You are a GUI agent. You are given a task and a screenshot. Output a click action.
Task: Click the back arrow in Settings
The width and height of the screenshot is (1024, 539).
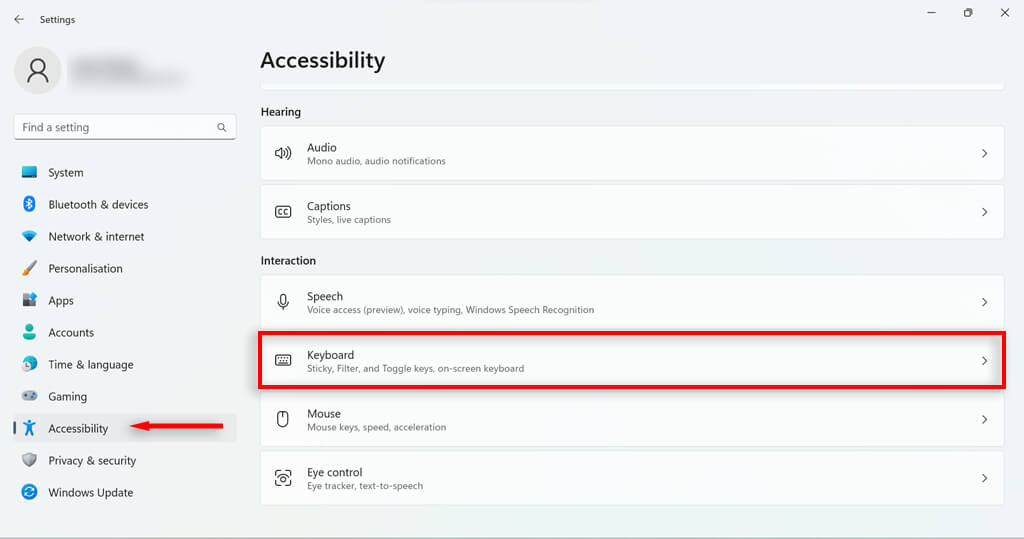click(19, 19)
